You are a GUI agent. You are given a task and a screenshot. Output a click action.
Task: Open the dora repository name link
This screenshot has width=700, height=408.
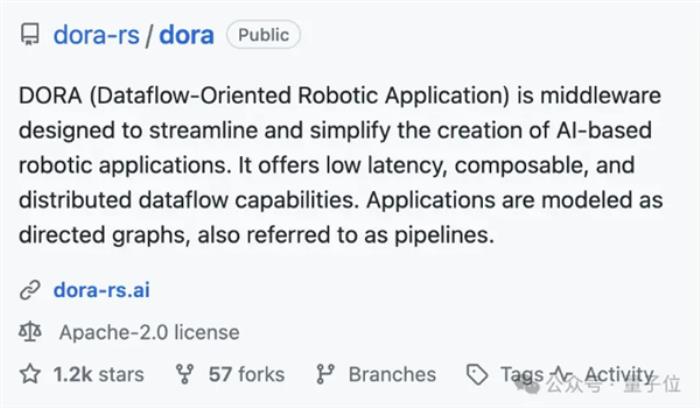pyautogui.click(x=187, y=35)
